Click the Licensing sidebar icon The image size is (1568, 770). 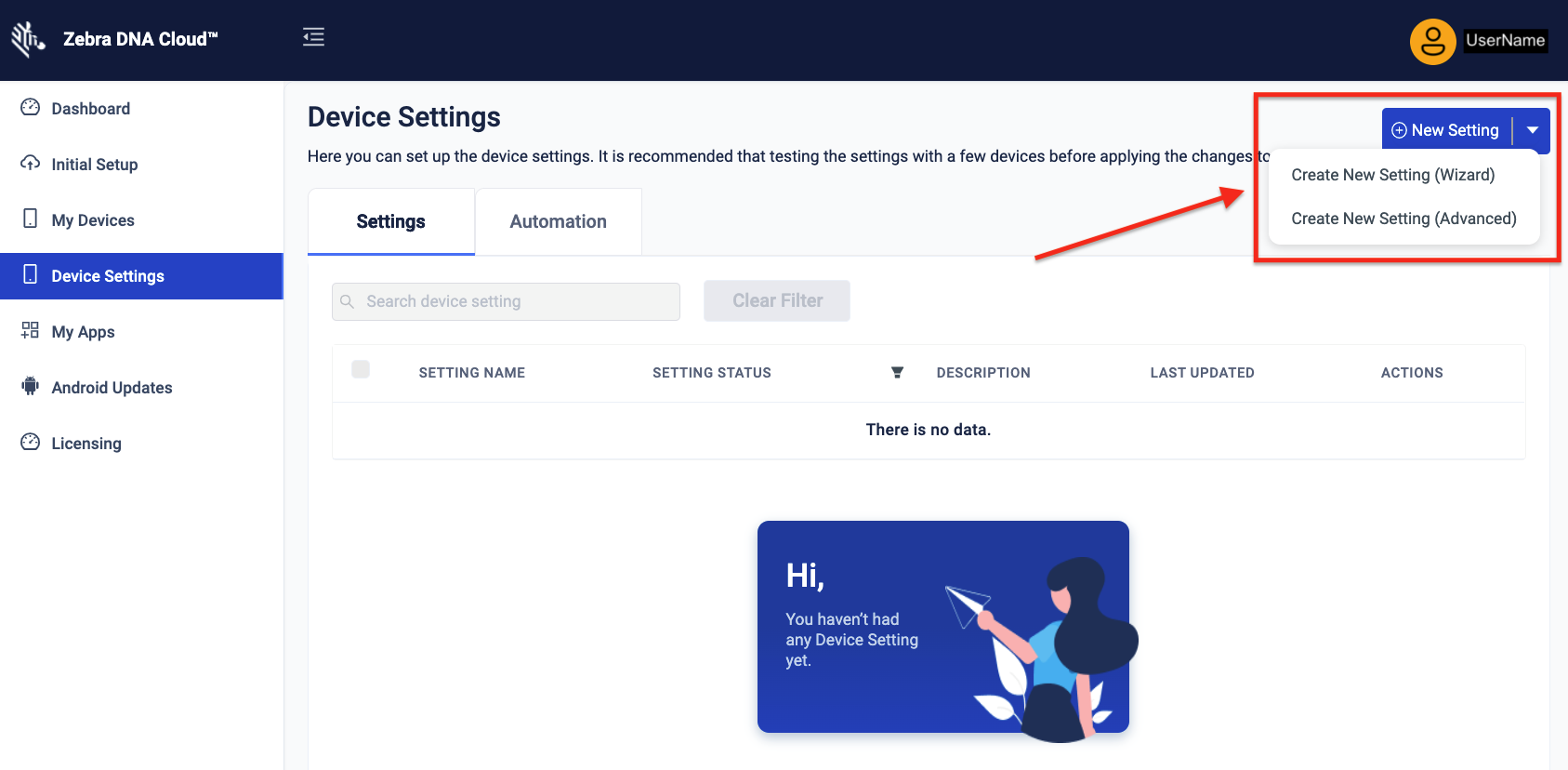coord(31,443)
